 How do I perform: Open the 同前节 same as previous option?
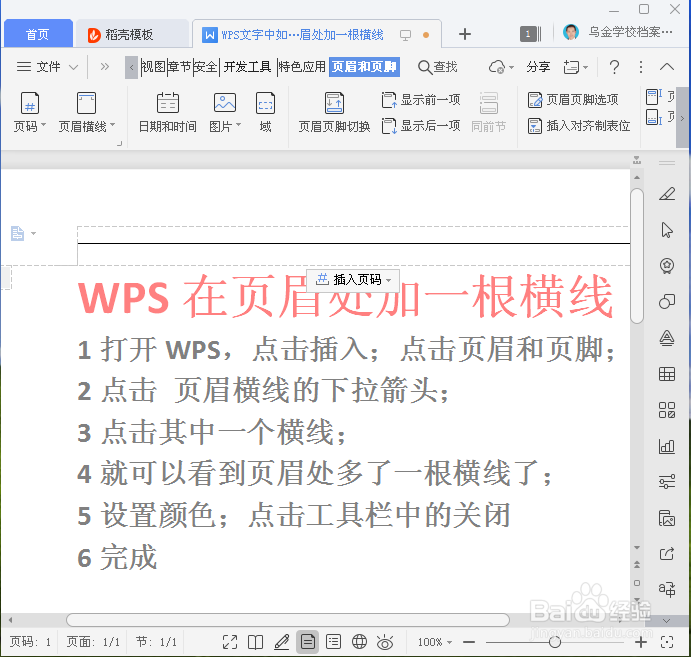489,112
